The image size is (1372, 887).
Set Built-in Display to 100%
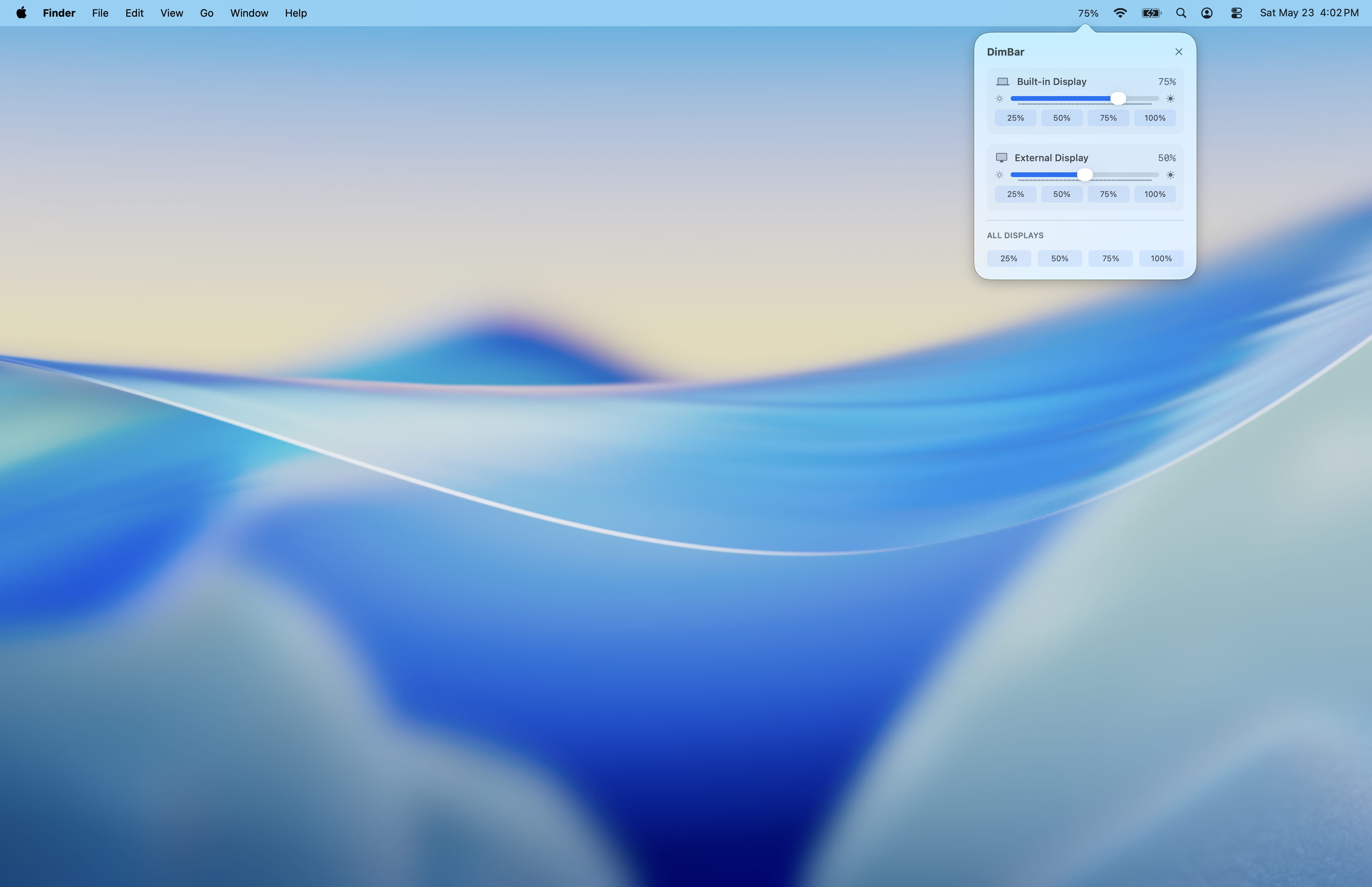pyautogui.click(x=1155, y=118)
